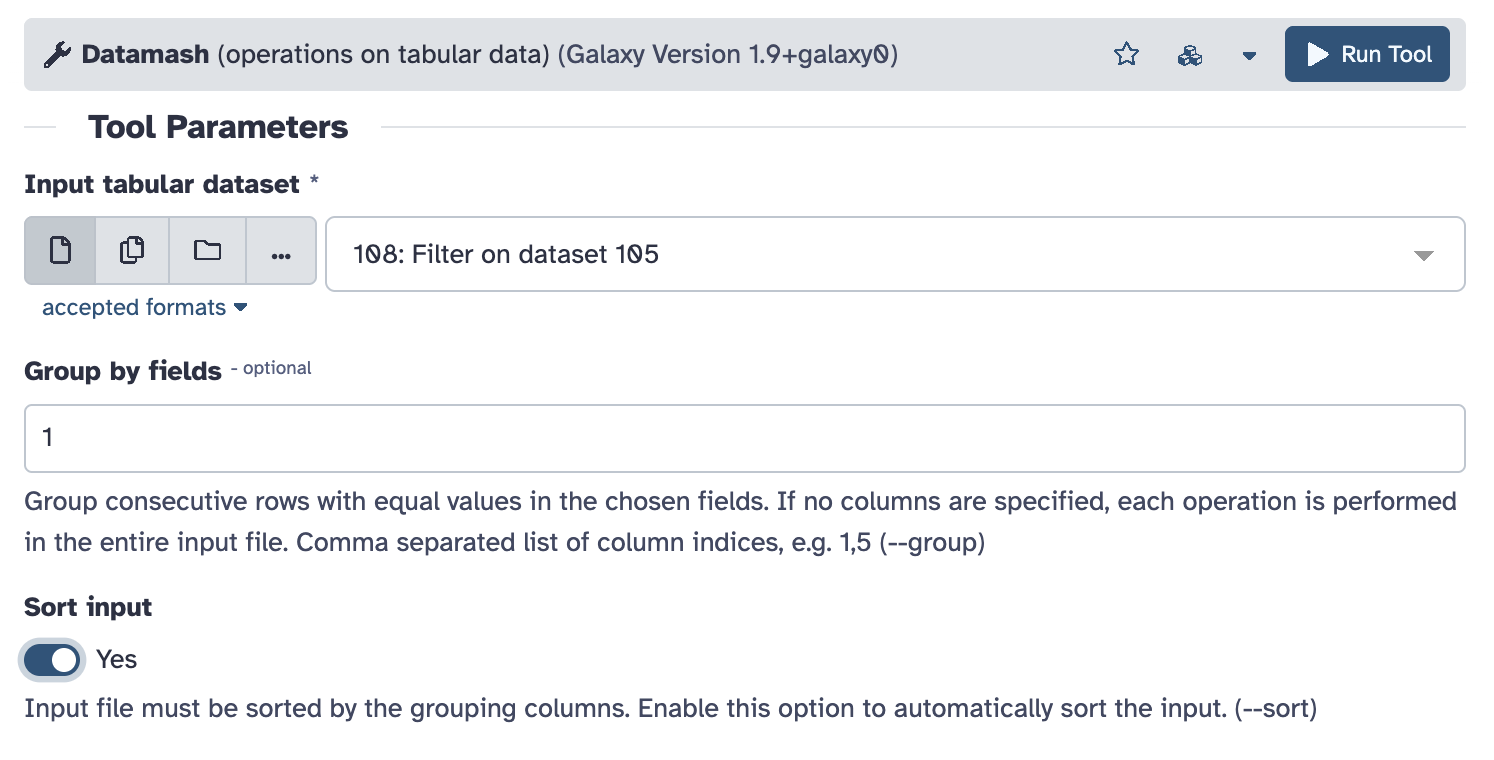The image size is (1494, 760).
Task: Open the tool versions cubes icon
Action: pos(1189,55)
